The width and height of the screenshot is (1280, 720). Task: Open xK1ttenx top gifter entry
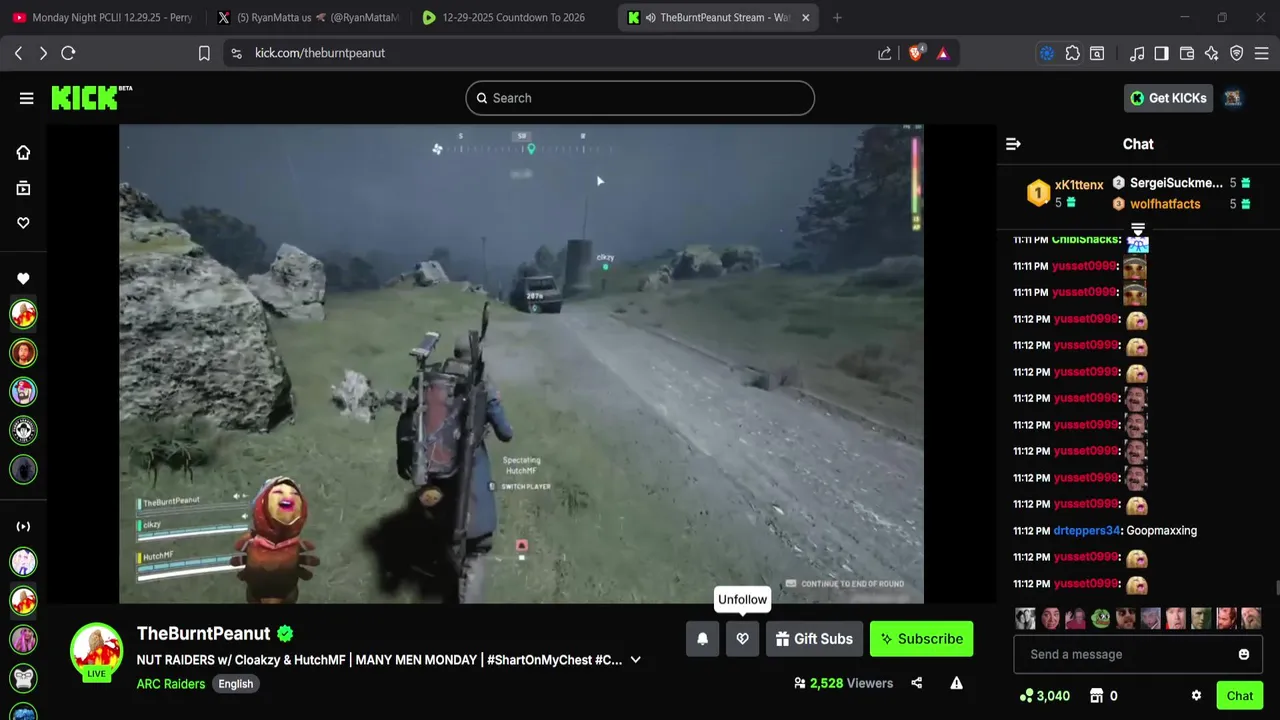[x=1066, y=192]
